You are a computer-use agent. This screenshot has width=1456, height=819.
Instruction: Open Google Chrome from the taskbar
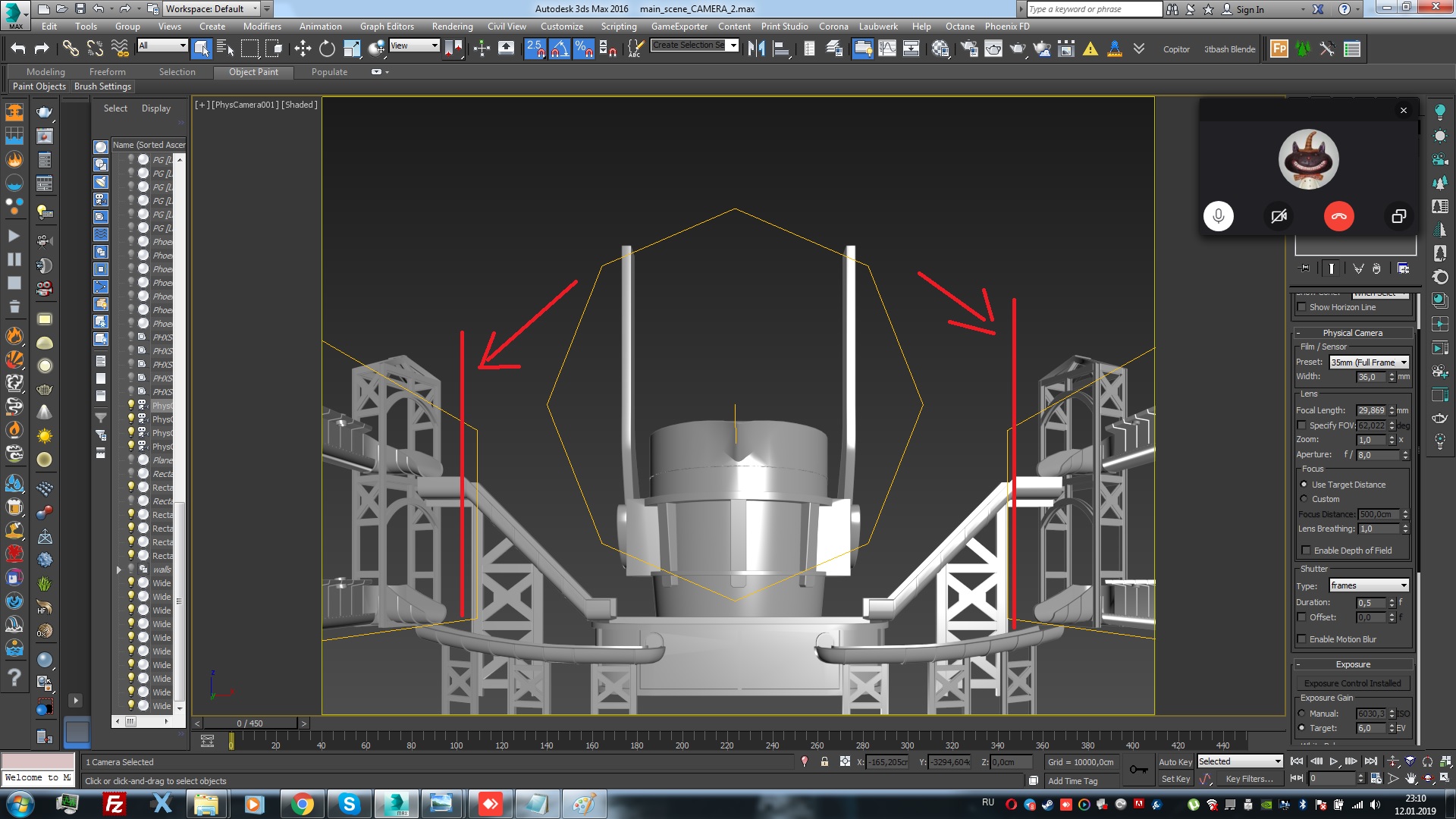coord(302,804)
